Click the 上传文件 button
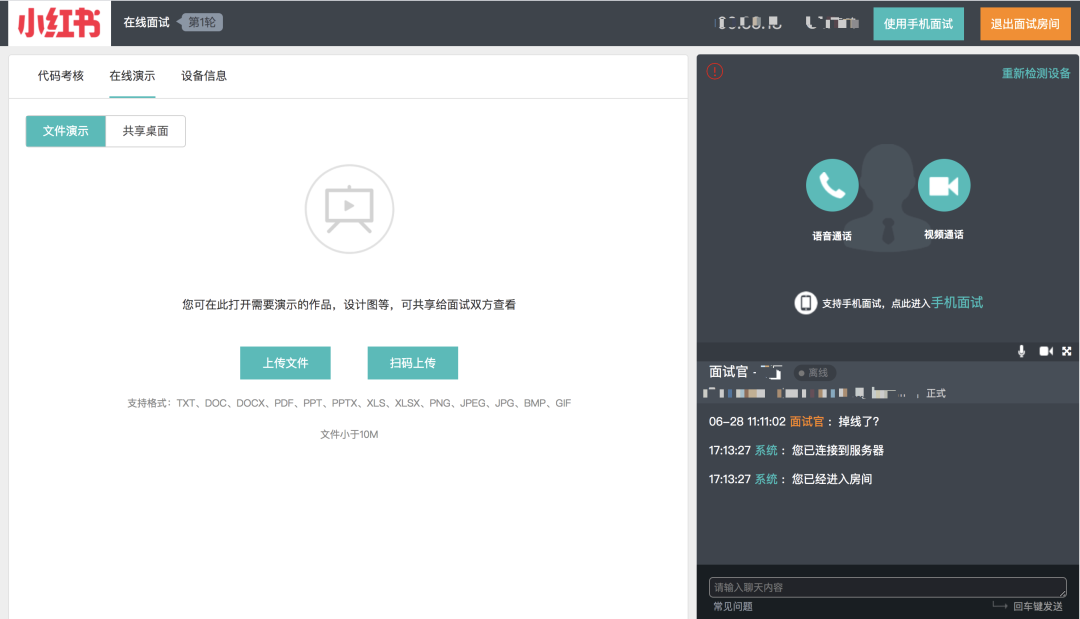 [x=285, y=363]
